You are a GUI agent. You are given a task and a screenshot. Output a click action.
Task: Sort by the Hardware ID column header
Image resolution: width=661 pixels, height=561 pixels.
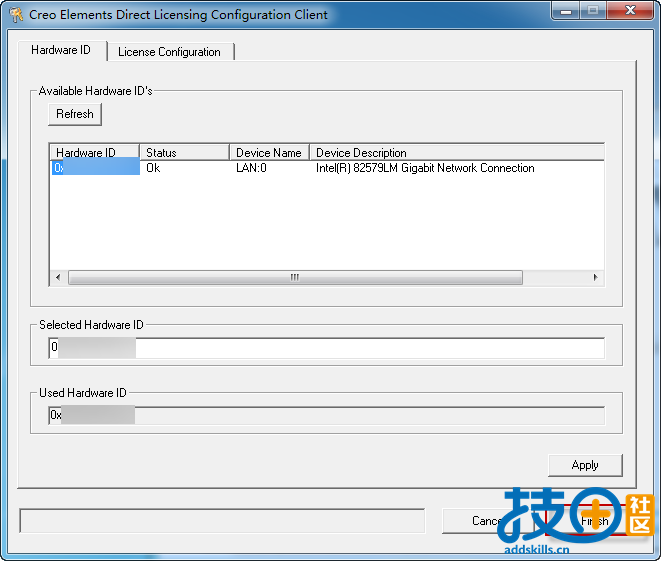(95, 153)
